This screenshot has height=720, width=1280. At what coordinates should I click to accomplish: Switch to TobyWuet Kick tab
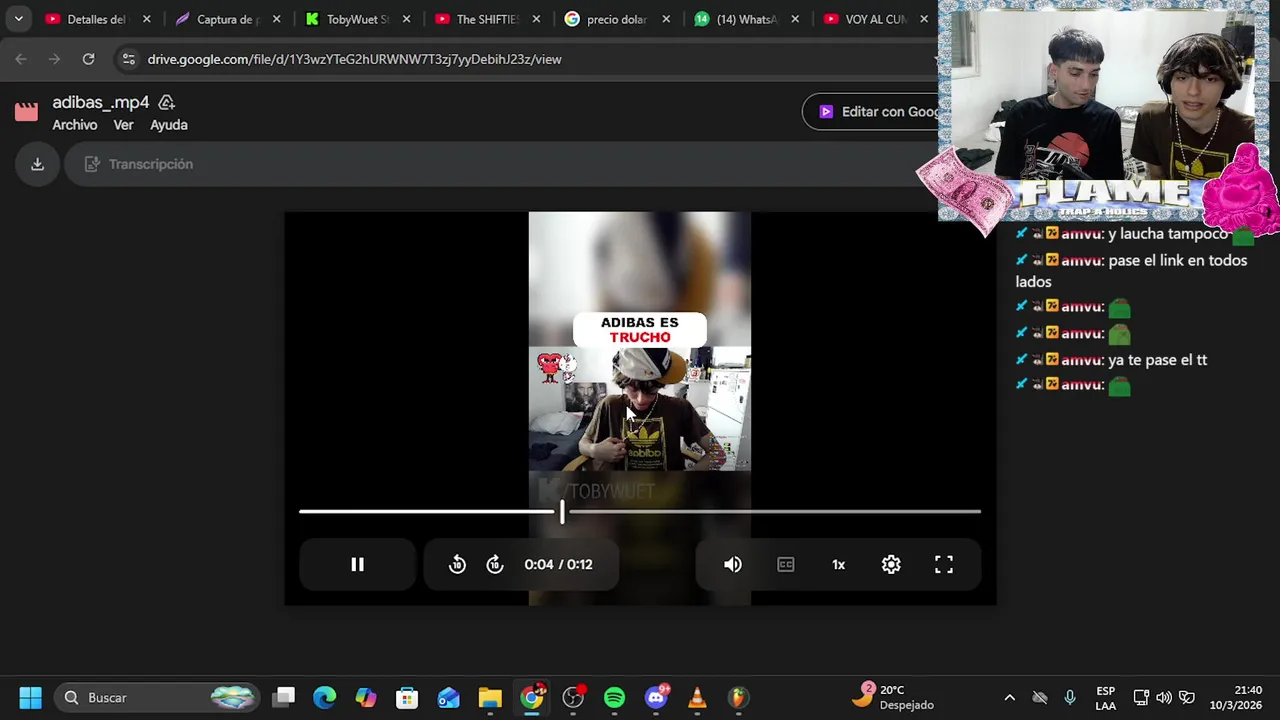pos(358,19)
